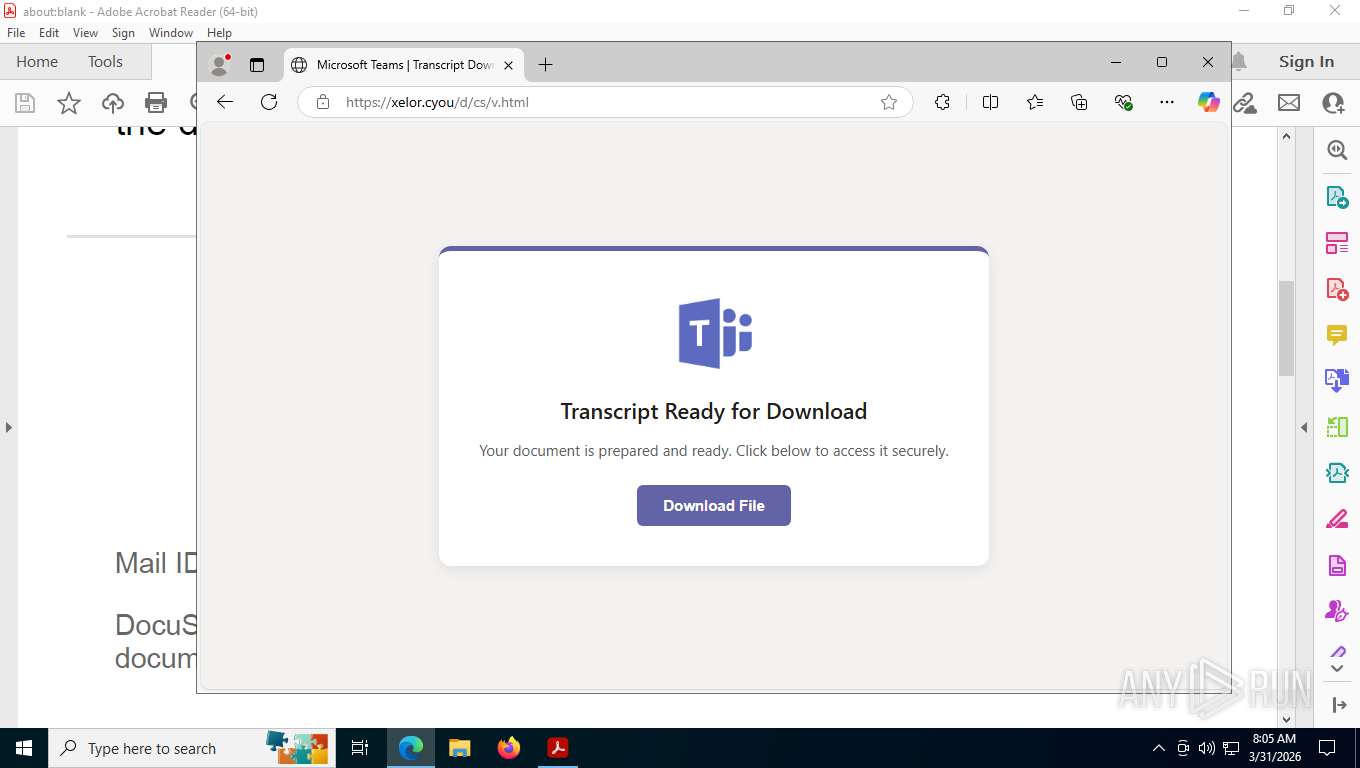This screenshot has height=768, width=1360.
Task: Open Edge settings and more menu
Action: pos(1167,102)
